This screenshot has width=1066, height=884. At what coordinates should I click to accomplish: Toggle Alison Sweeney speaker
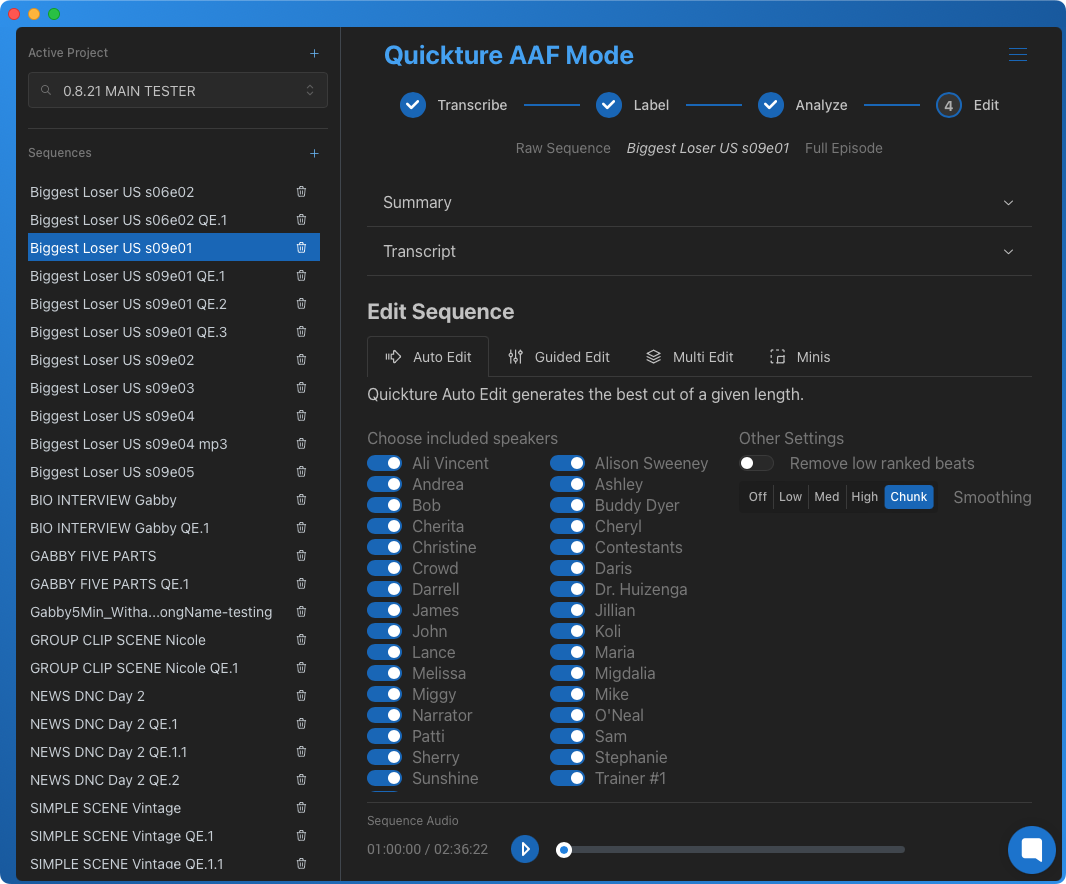click(x=567, y=463)
